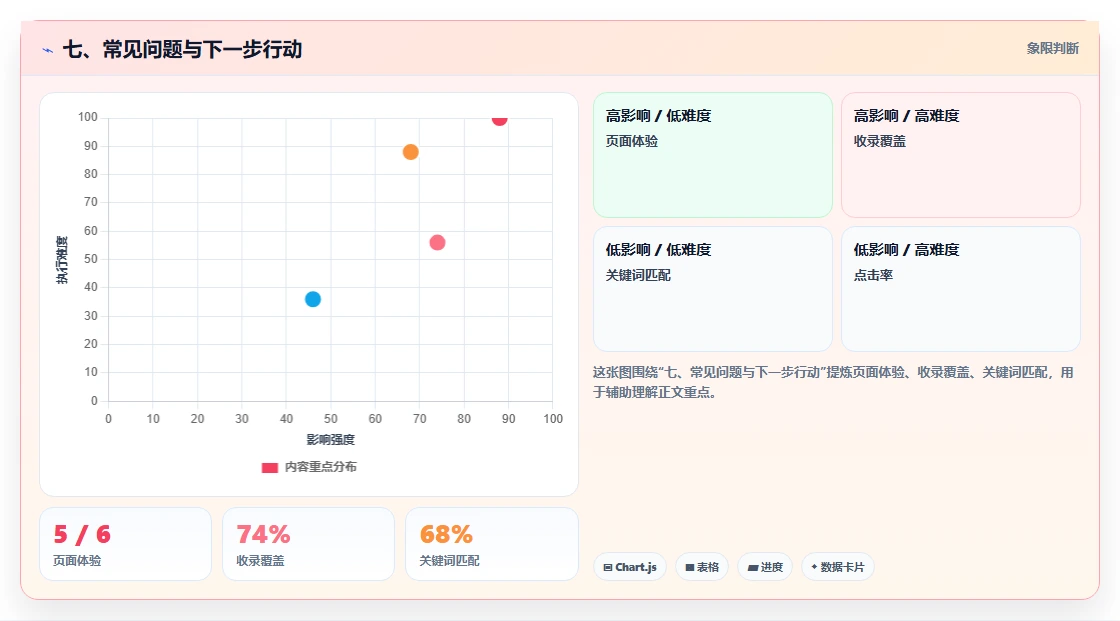1120x621 pixels.
Task: Click the lightning icon beside the section title
Action: (x=48, y=50)
